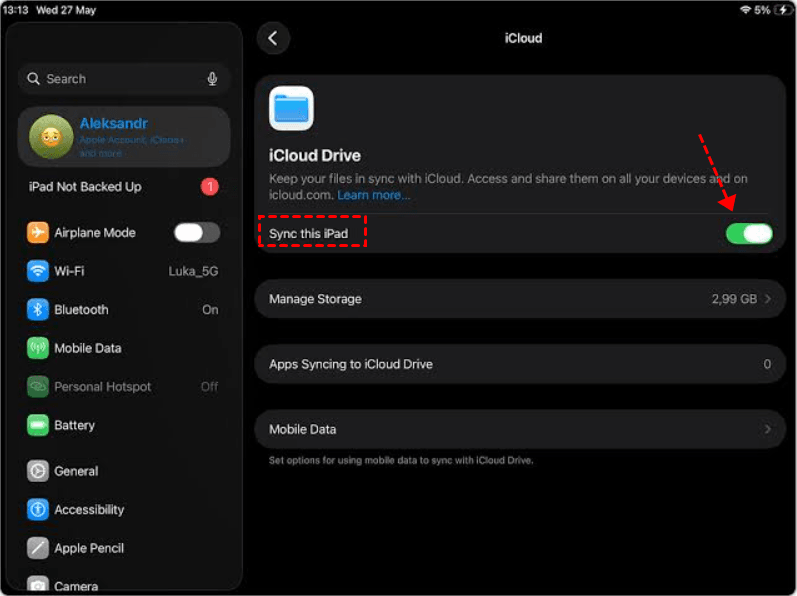Open Mobile Data in sidebar
This screenshot has width=797, height=596.
[x=123, y=348]
